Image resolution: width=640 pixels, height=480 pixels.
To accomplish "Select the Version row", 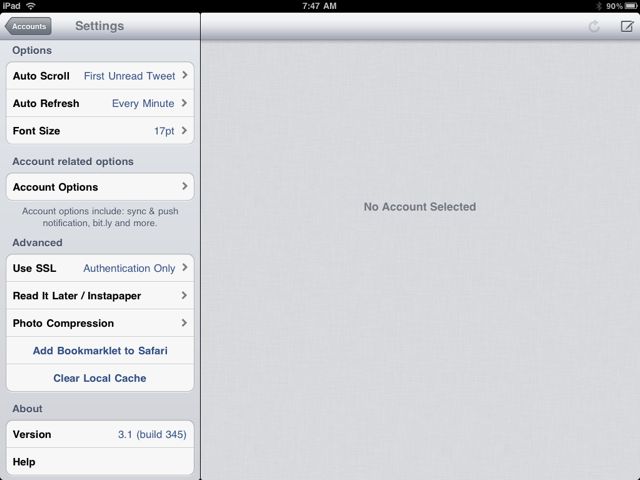I will point(100,434).
